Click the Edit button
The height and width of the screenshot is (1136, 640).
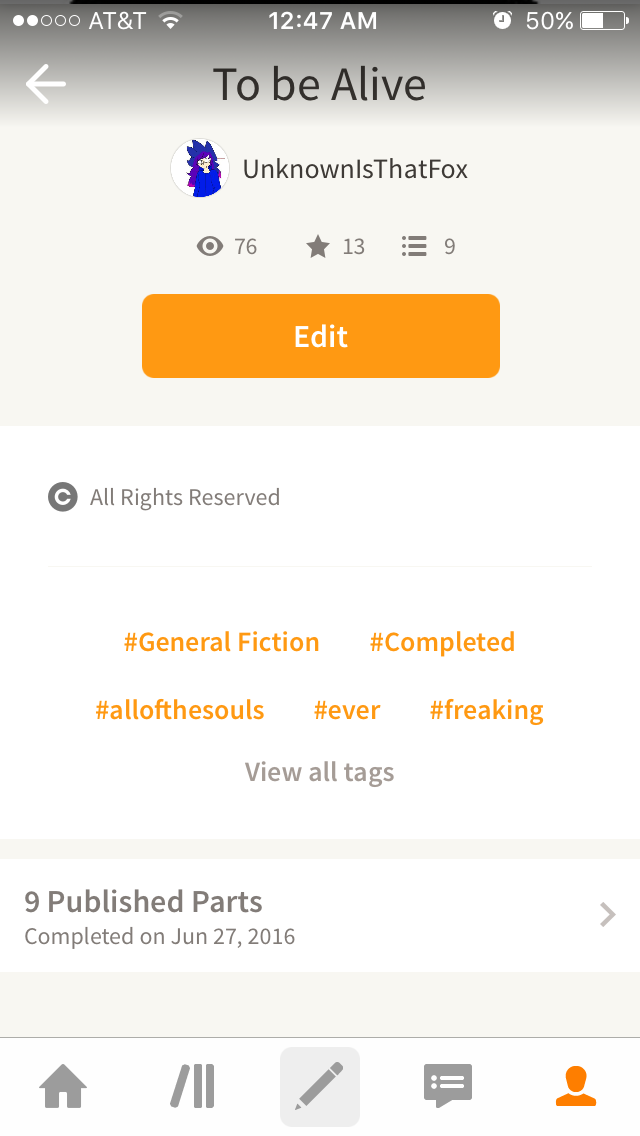[x=320, y=336]
